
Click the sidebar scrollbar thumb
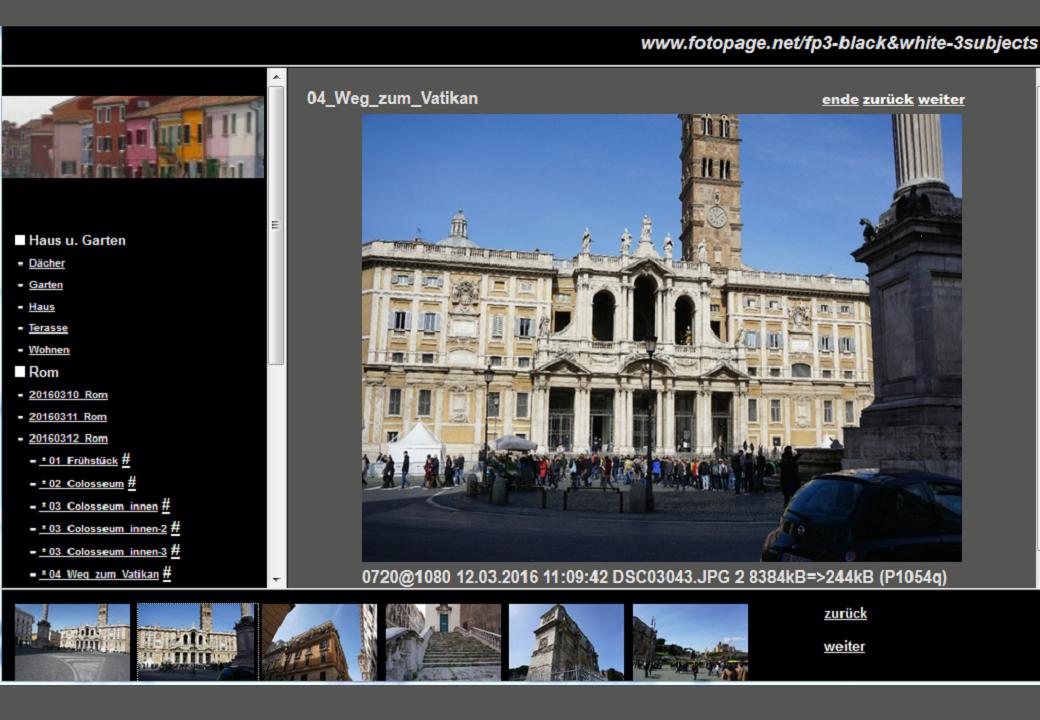tap(277, 225)
